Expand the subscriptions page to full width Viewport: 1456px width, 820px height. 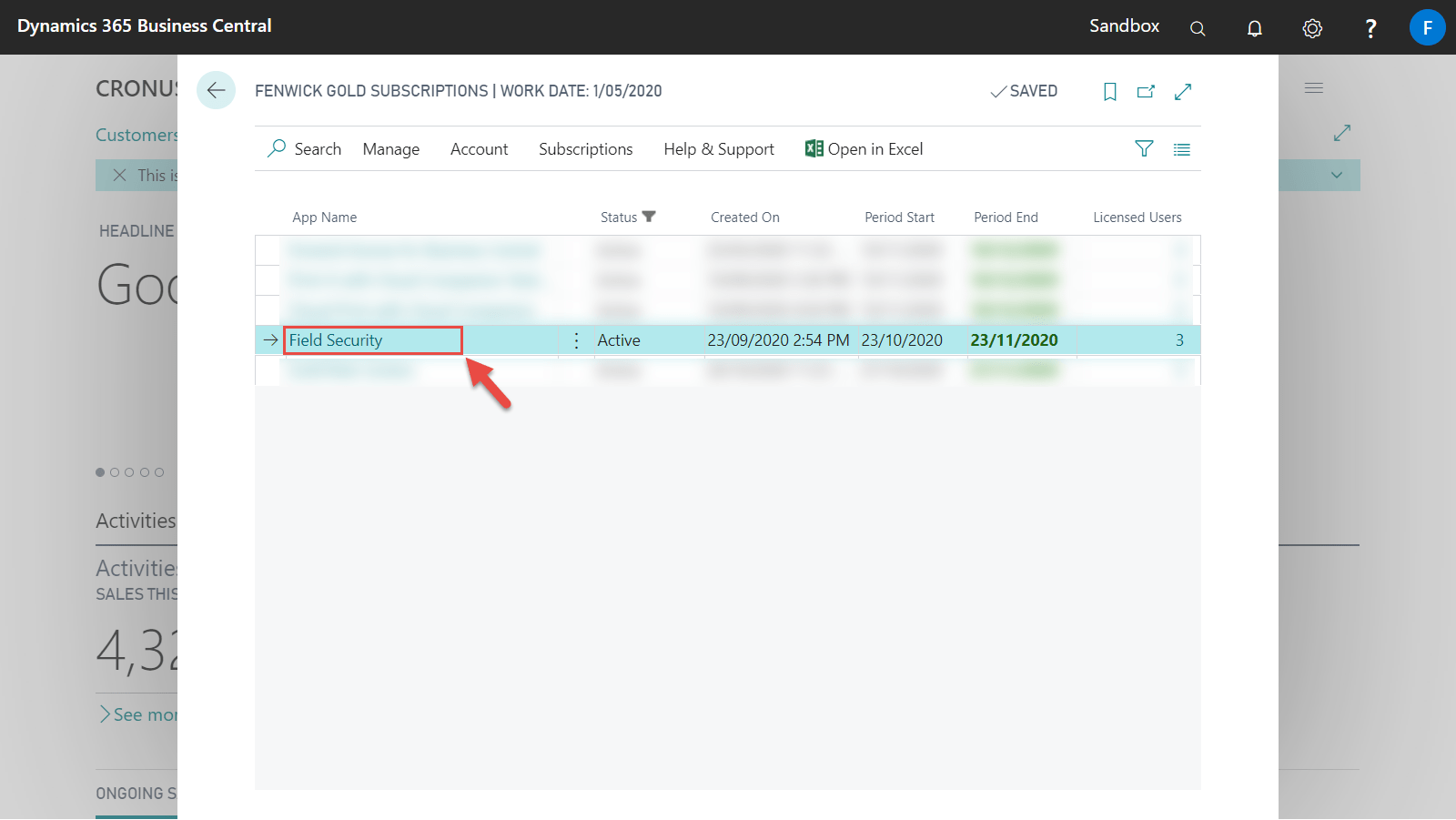1183,91
